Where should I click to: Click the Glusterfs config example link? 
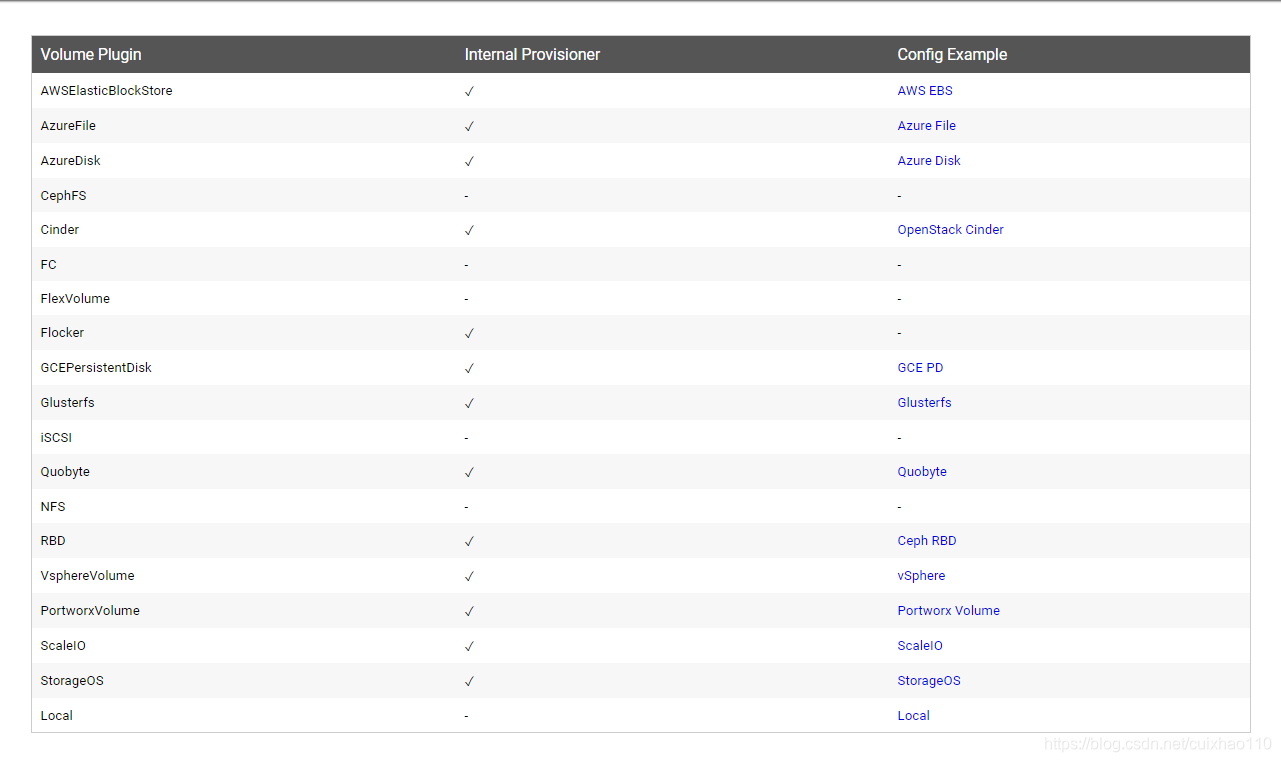[x=925, y=402]
